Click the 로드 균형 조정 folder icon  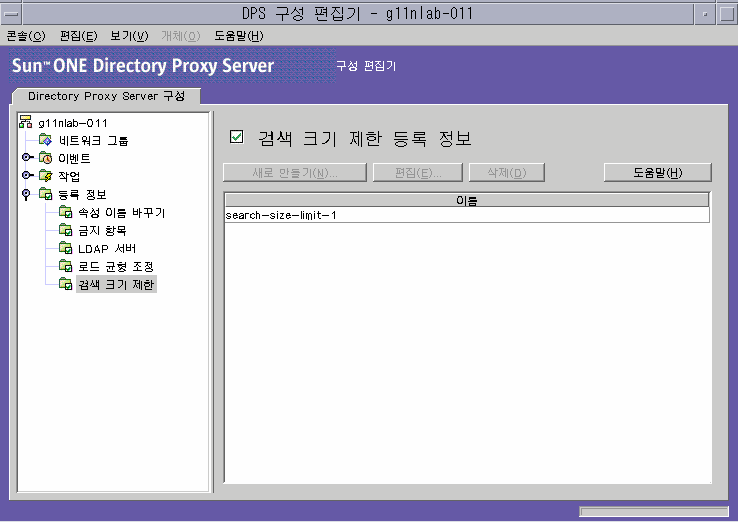pyautogui.click(x=65, y=265)
